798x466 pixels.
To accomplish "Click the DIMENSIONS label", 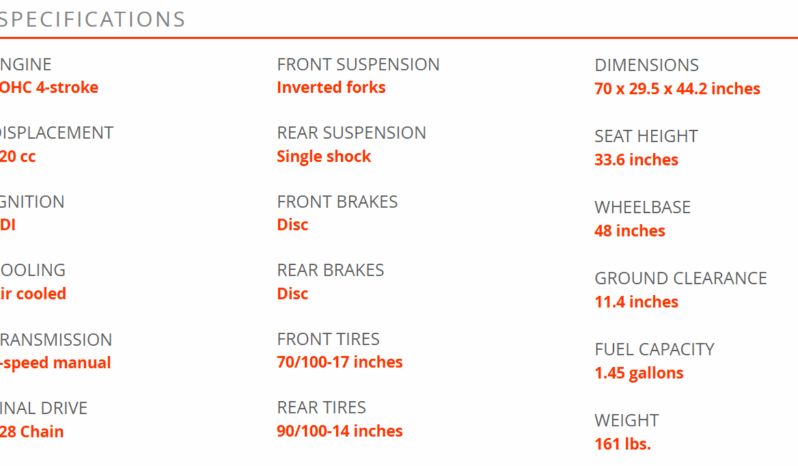I will coord(646,65).
